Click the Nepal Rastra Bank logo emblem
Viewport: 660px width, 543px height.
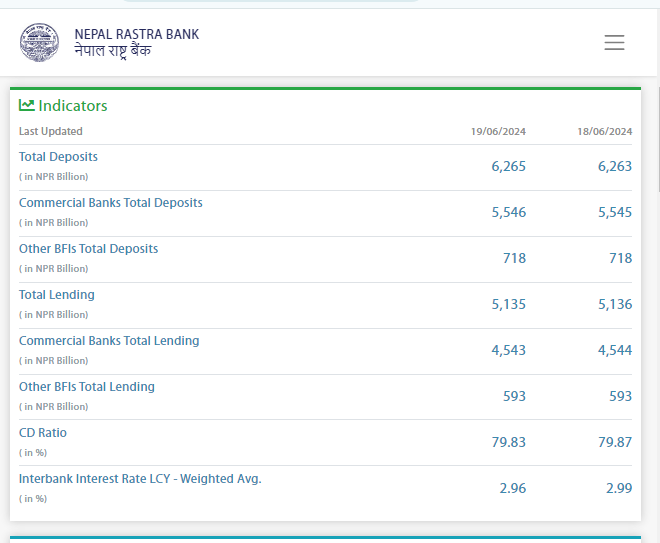coord(39,42)
